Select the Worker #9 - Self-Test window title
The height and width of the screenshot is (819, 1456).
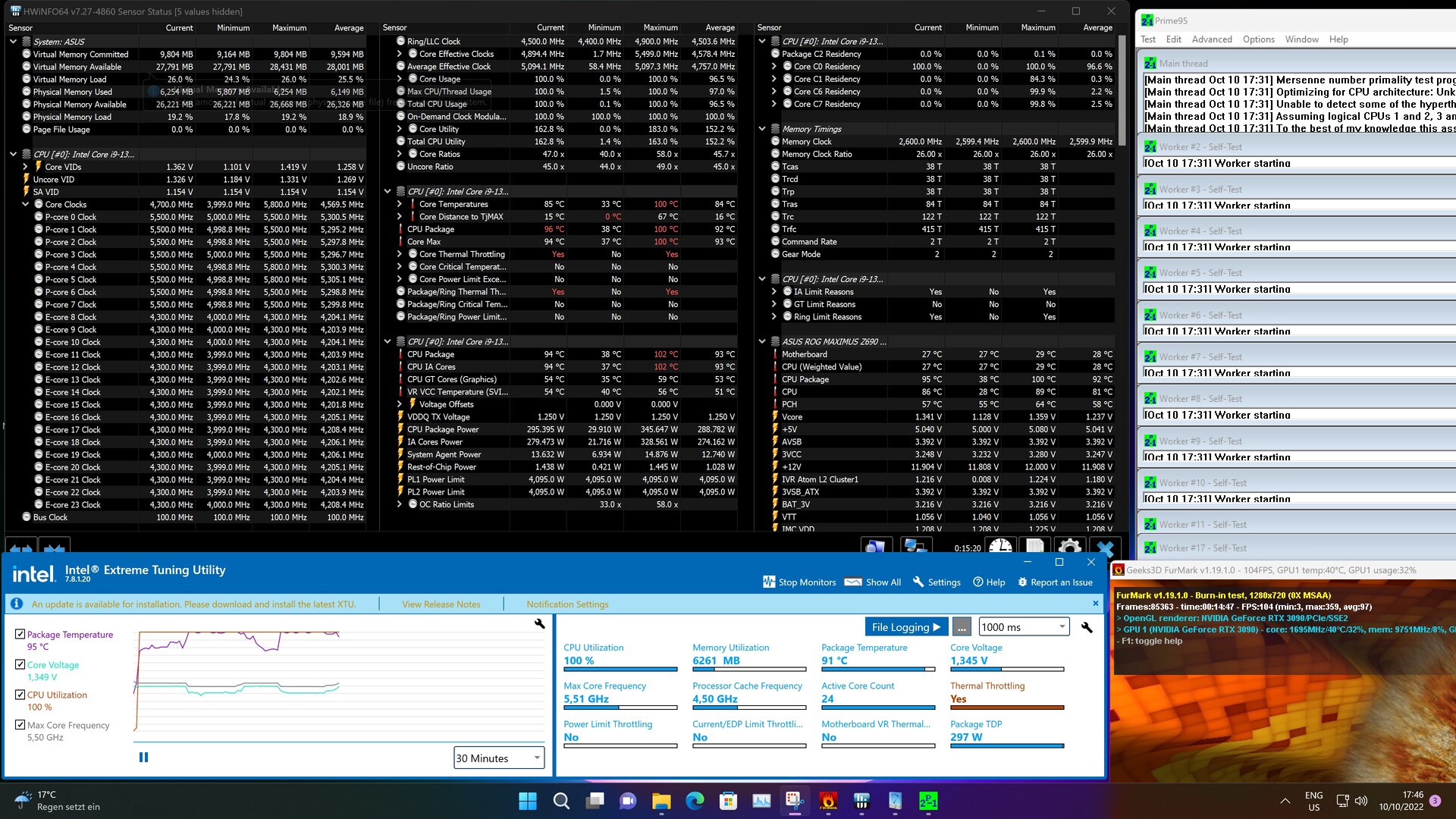pyautogui.click(x=1200, y=441)
